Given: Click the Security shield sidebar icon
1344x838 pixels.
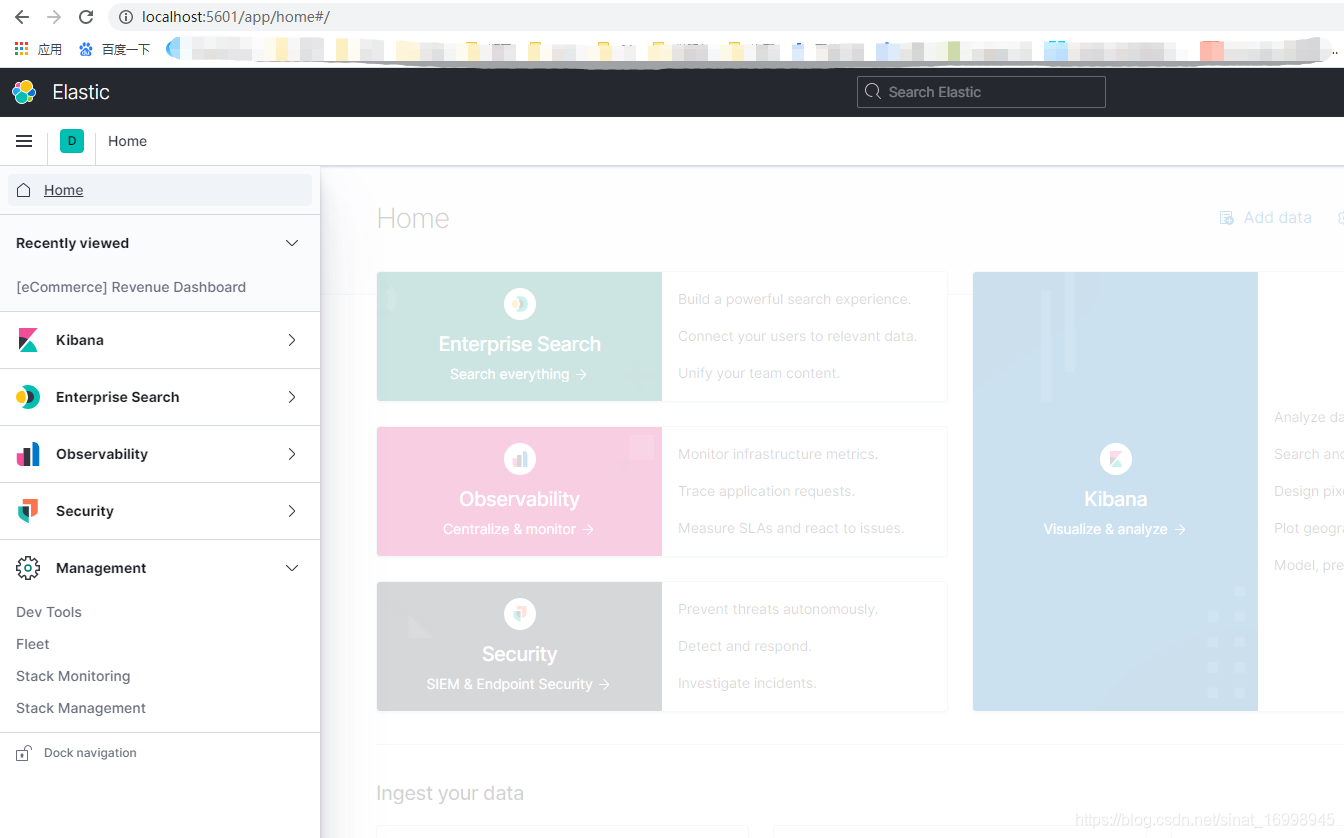Looking at the screenshot, I should (x=28, y=511).
